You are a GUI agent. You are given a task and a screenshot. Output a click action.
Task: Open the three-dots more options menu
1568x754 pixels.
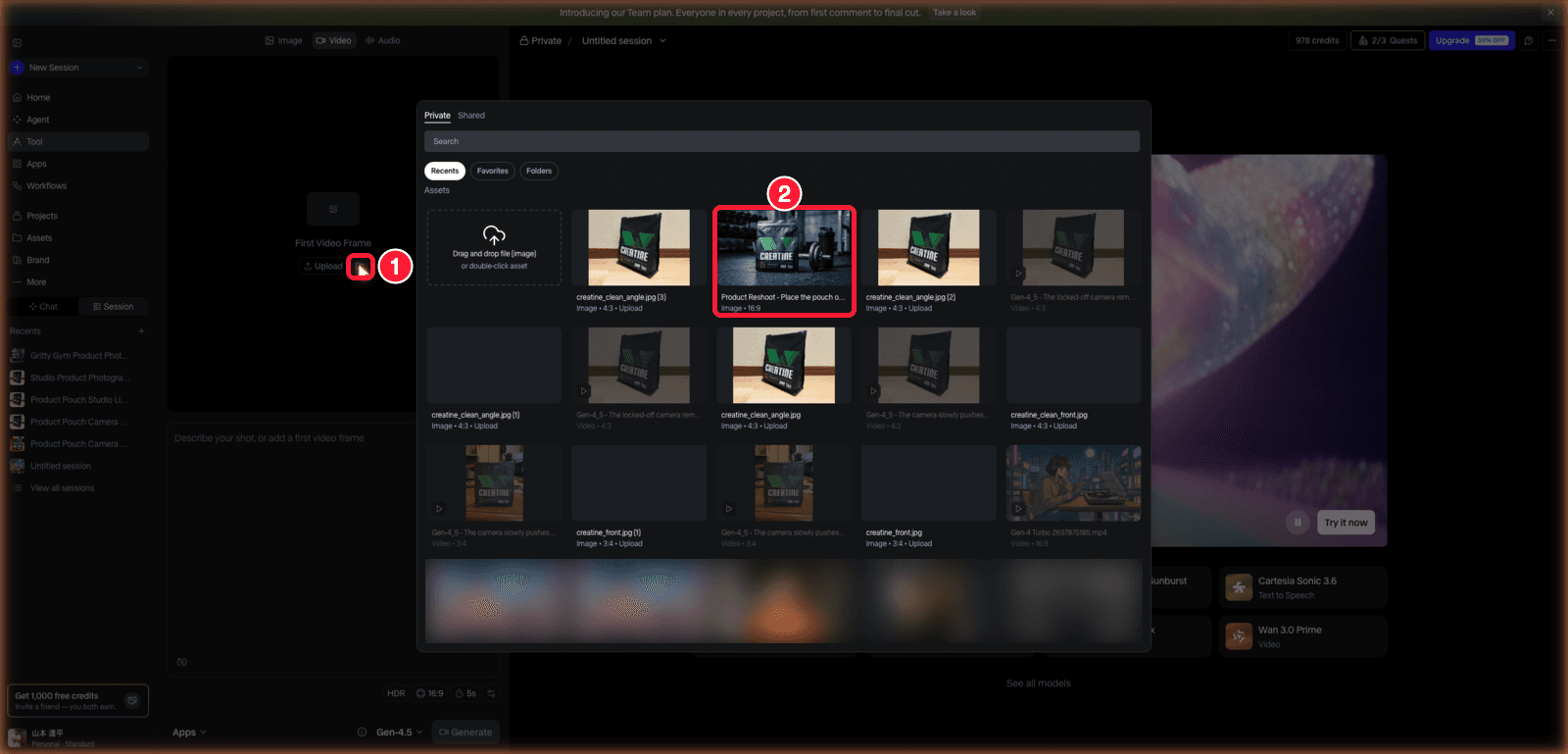tap(1551, 40)
